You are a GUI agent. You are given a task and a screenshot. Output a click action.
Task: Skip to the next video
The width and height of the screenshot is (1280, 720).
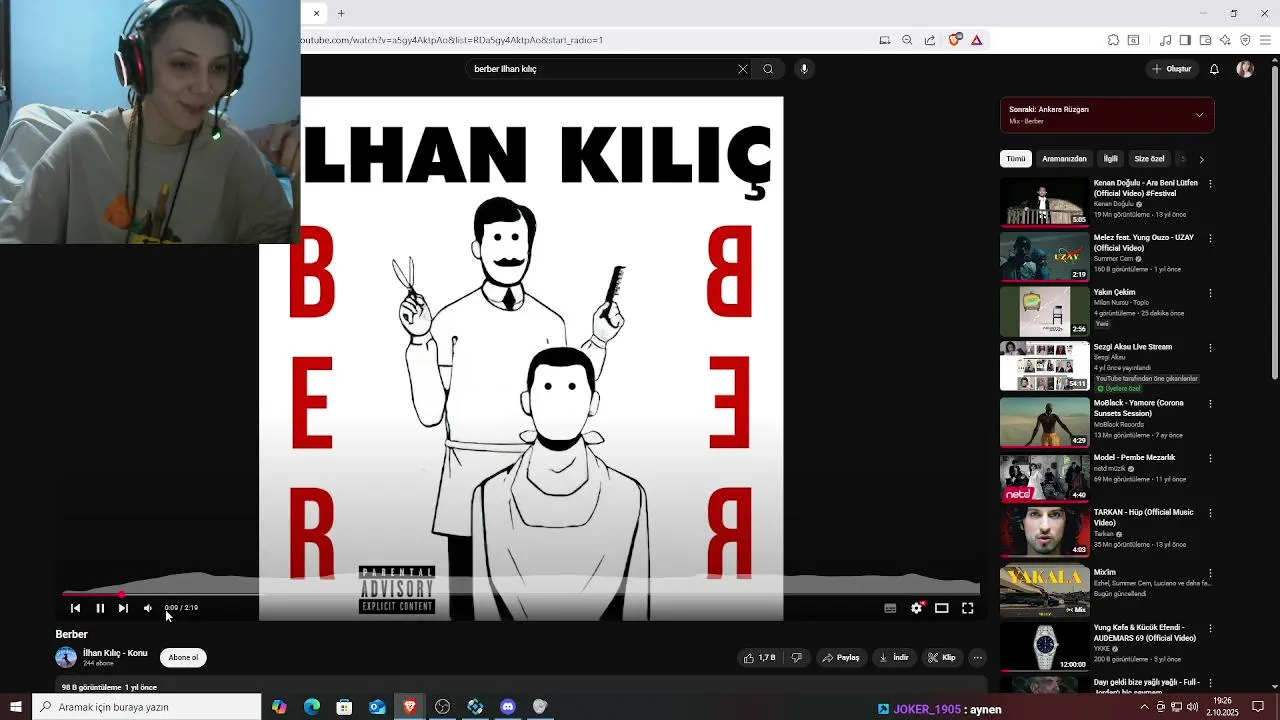(x=123, y=608)
